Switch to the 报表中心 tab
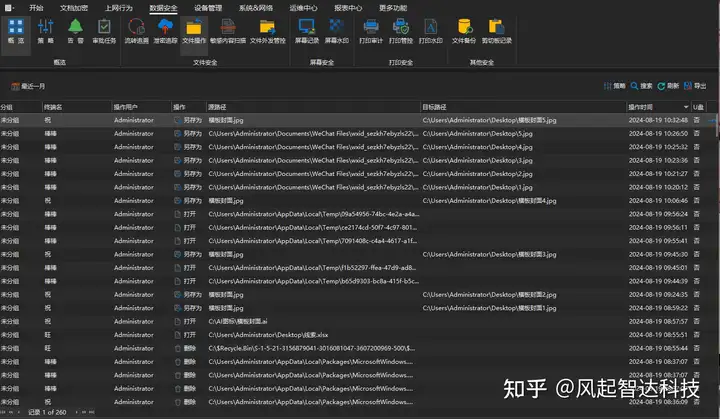Screen dimensions: 720x419 coord(348,8)
